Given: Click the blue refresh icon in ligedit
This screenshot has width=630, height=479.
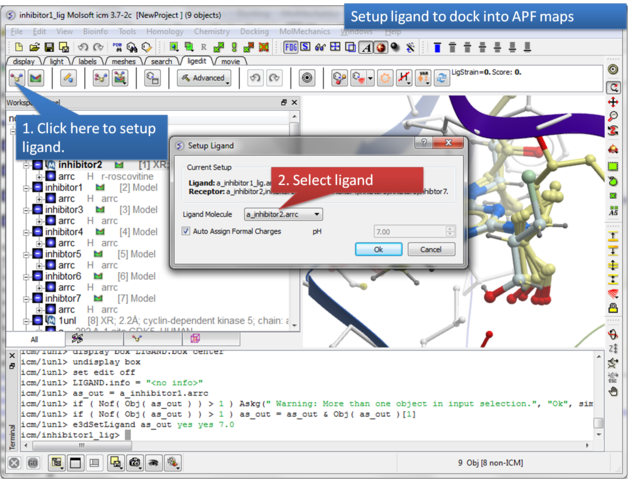Looking at the screenshot, I should [441, 78].
